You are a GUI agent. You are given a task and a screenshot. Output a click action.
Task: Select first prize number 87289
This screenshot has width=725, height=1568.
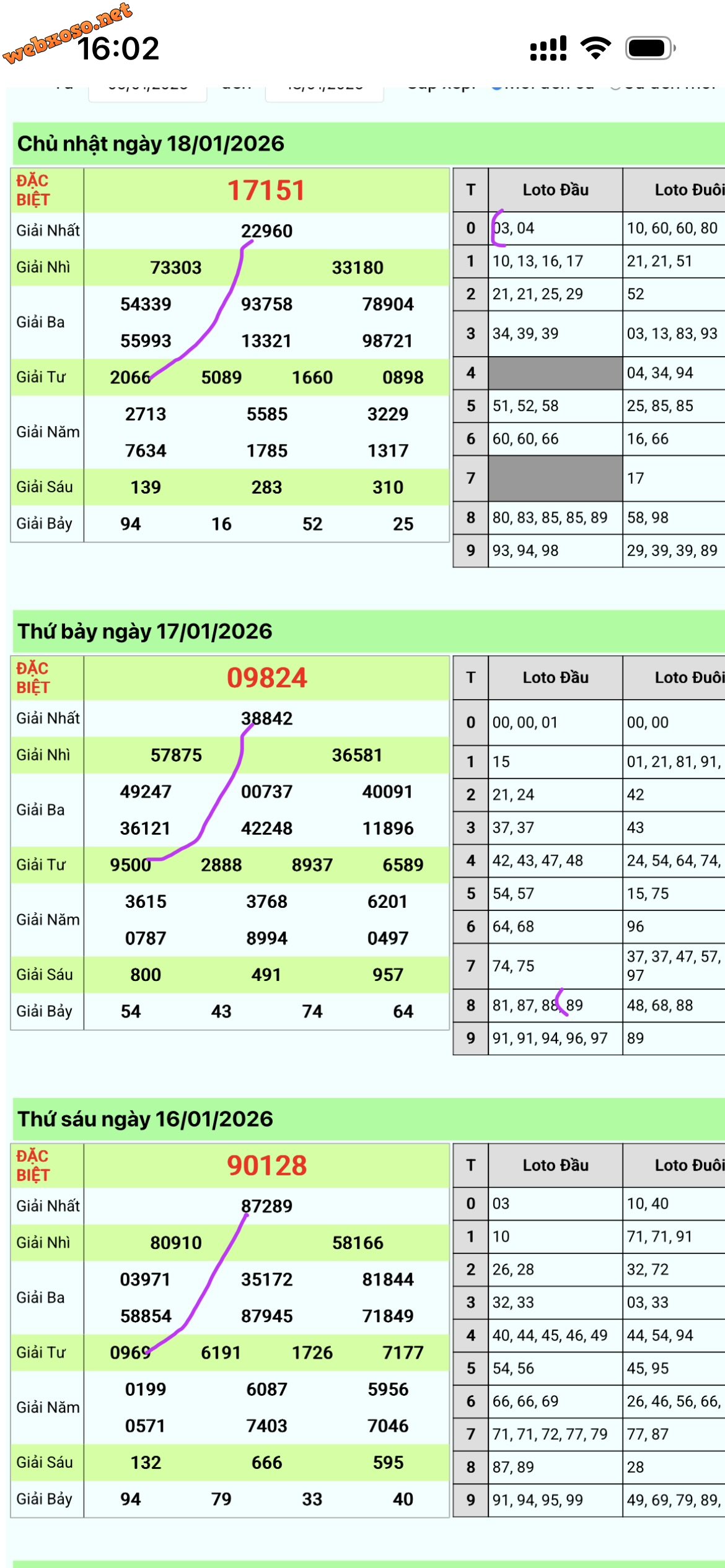tap(266, 1206)
